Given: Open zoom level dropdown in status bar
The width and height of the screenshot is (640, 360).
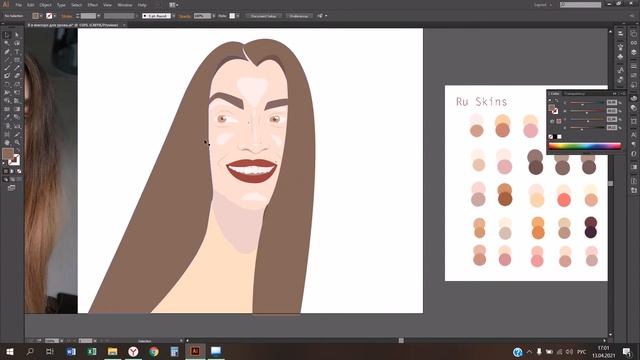Looking at the screenshot, I should (62, 340).
